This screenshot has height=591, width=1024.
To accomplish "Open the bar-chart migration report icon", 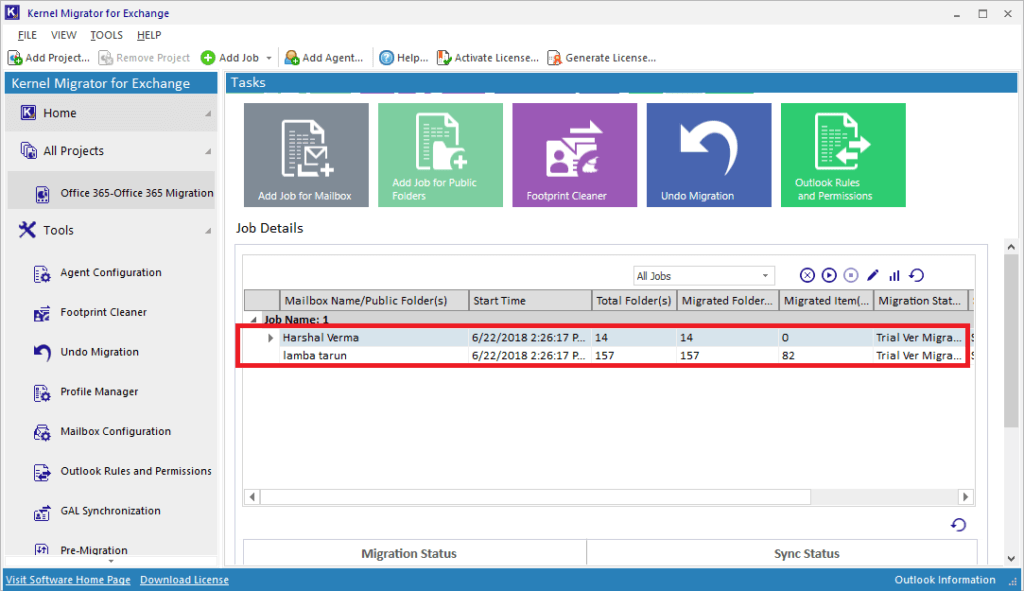I will pyautogui.click(x=893, y=275).
